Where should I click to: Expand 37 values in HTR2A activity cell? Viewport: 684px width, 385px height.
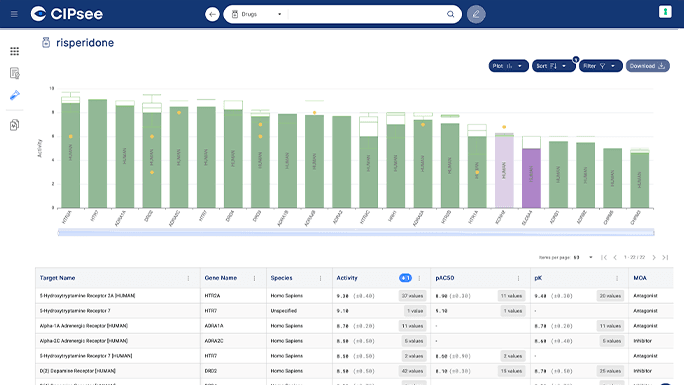pos(412,296)
